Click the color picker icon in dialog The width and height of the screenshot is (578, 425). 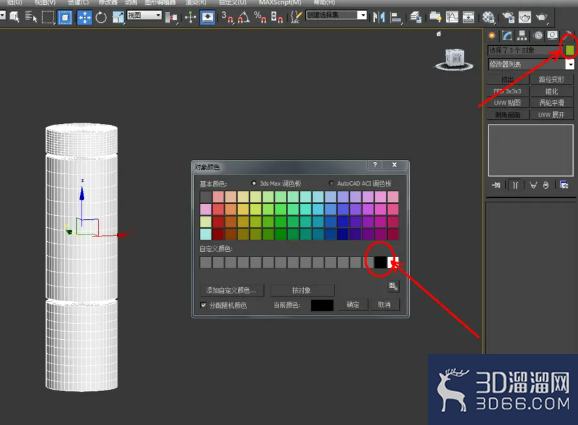click(x=393, y=286)
